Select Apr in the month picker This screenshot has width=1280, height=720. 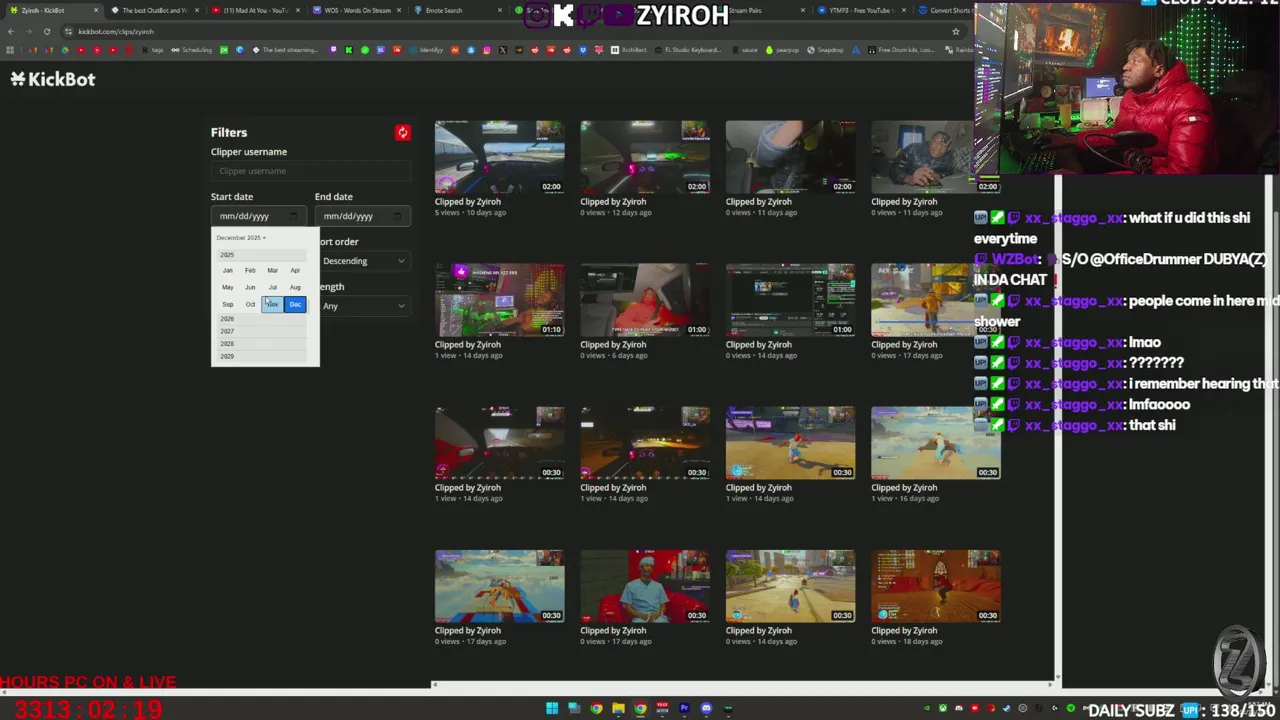pyautogui.click(x=295, y=271)
